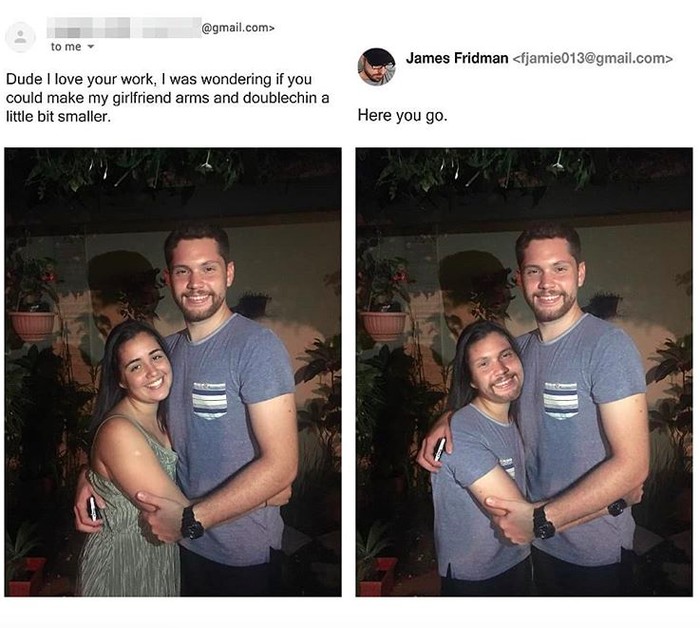Open the edited photo in the reply

524,372
